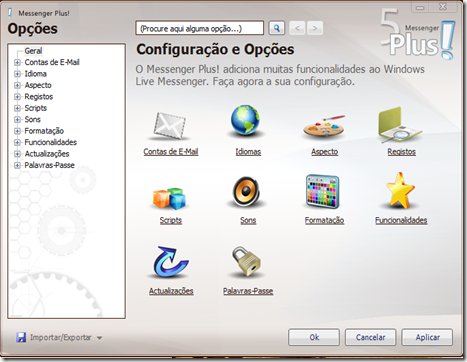Select Geral in the options tree
Viewport: 467px width, 362px height.
click(33, 51)
